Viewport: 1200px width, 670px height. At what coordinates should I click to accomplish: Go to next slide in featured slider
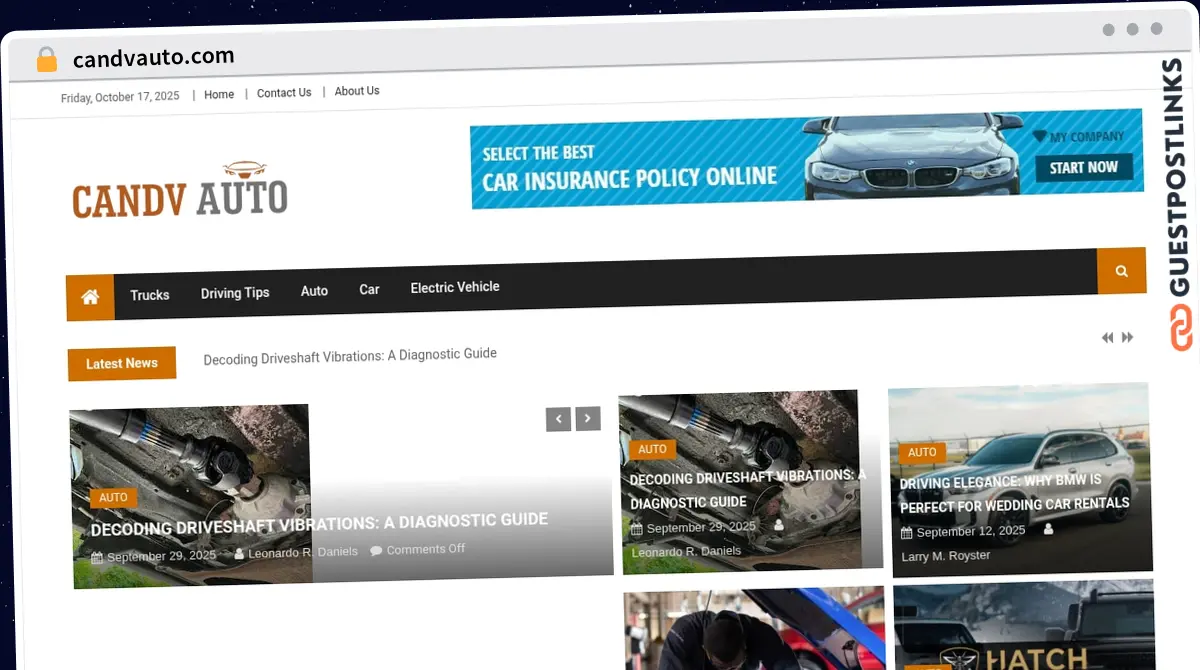click(x=588, y=419)
